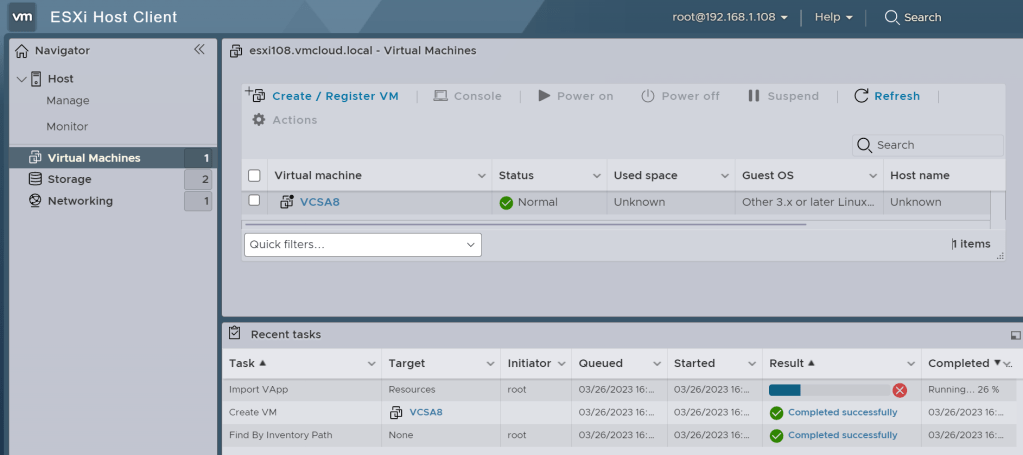This screenshot has width=1023, height=455.
Task: Click the Recent tasks panel maximize icon
Action: 1016,335
